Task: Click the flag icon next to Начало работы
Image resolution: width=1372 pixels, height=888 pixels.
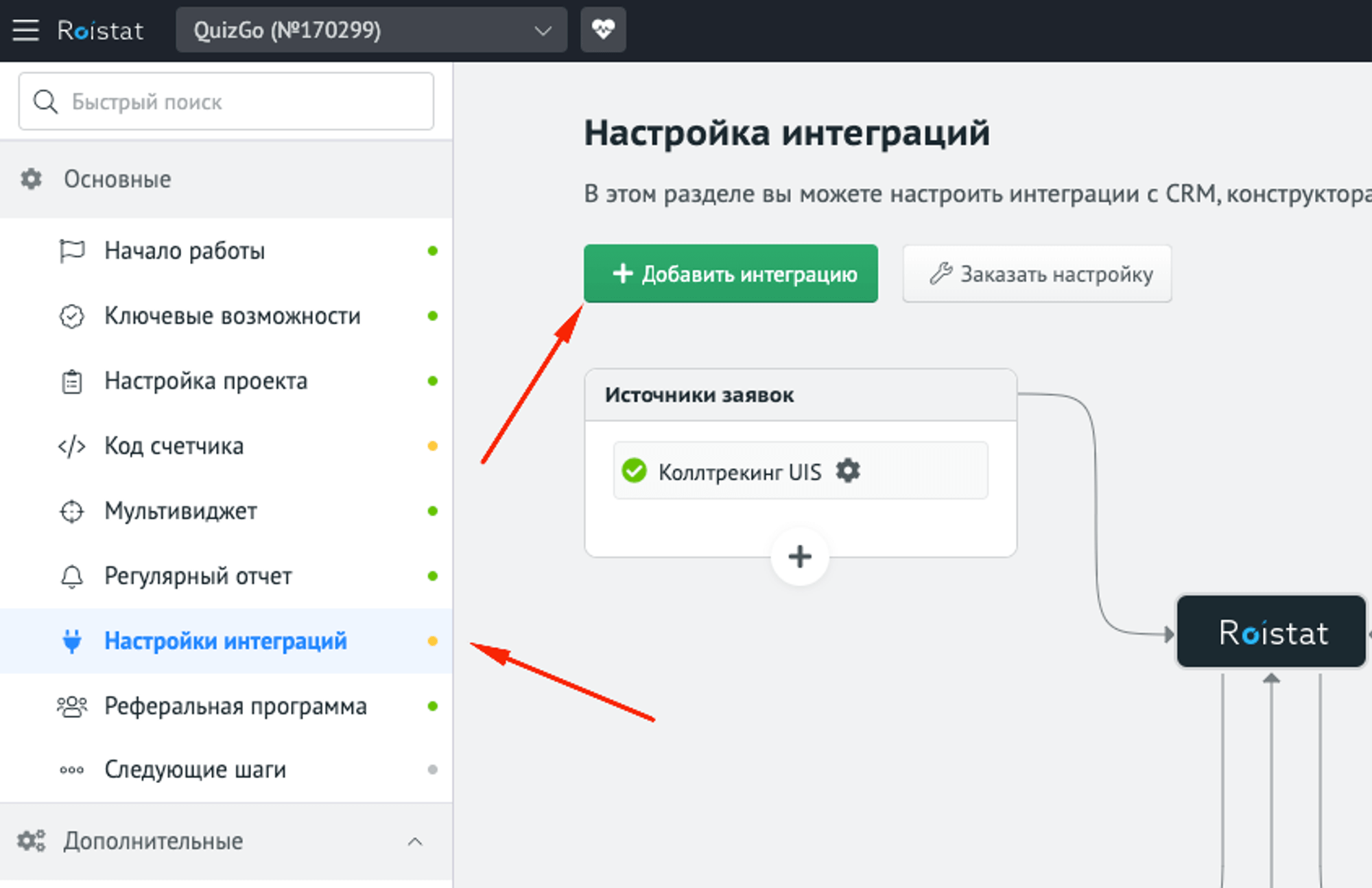Action: click(x=73, y=250)
